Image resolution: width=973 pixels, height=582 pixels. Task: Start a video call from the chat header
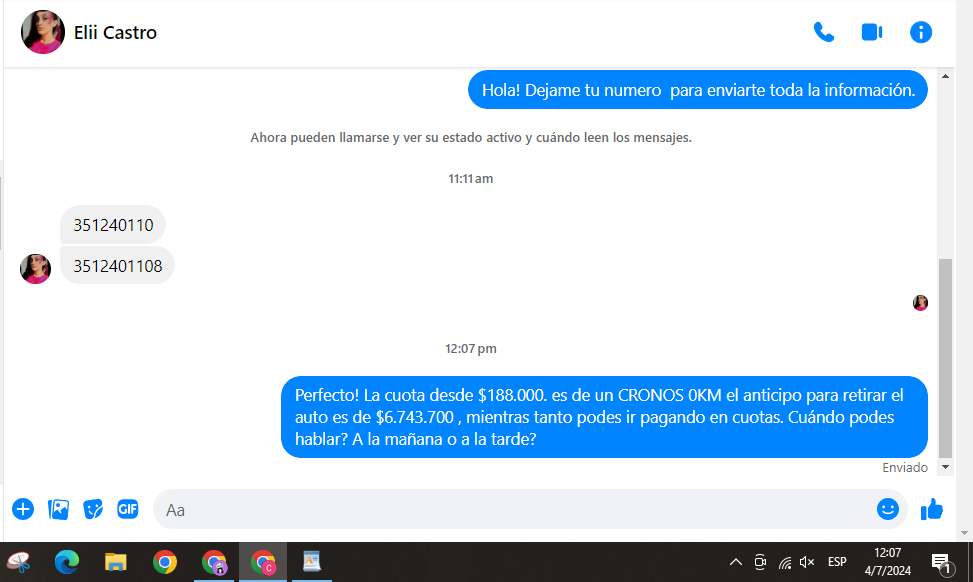(x=871, y=32)
